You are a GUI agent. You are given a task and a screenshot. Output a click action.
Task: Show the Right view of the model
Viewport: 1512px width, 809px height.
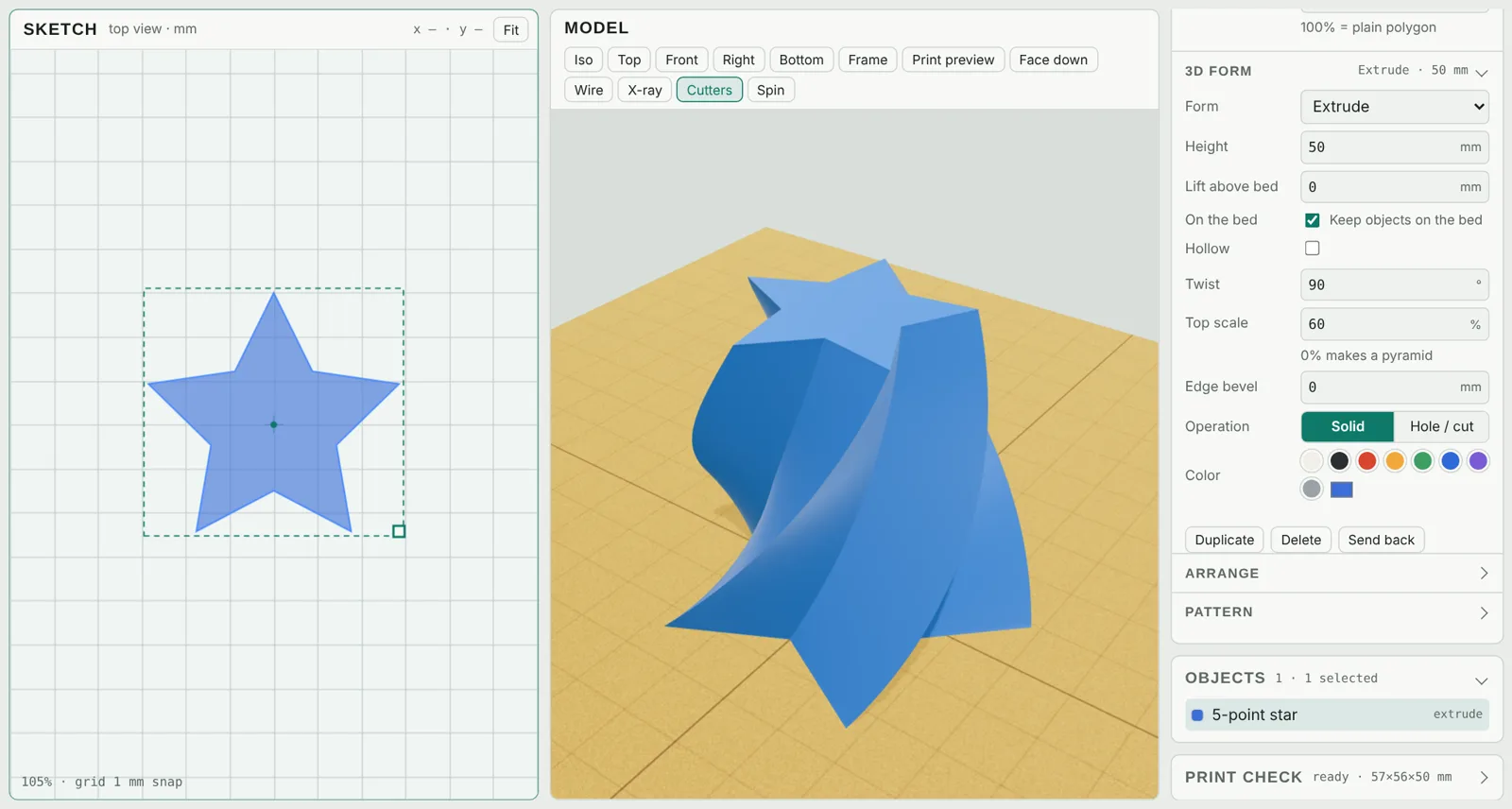(738, 60)
